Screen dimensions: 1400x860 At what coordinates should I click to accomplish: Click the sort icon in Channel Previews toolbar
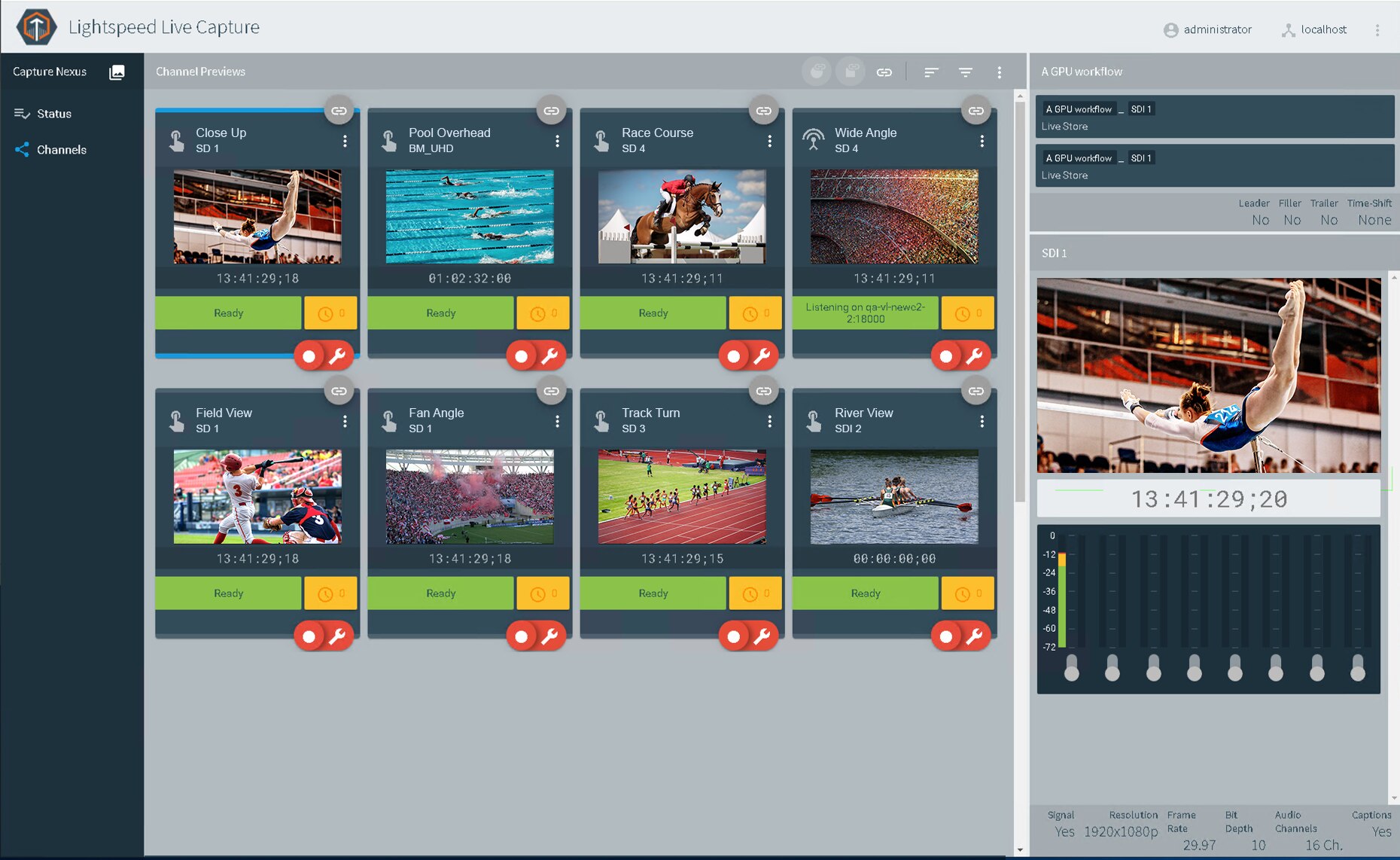pos(931,72)
